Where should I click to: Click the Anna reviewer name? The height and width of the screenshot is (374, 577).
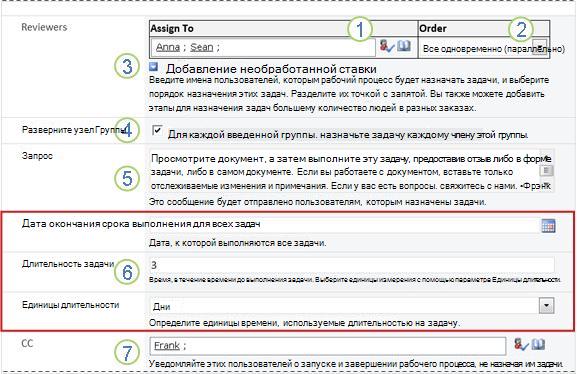[x=168, y=47]
